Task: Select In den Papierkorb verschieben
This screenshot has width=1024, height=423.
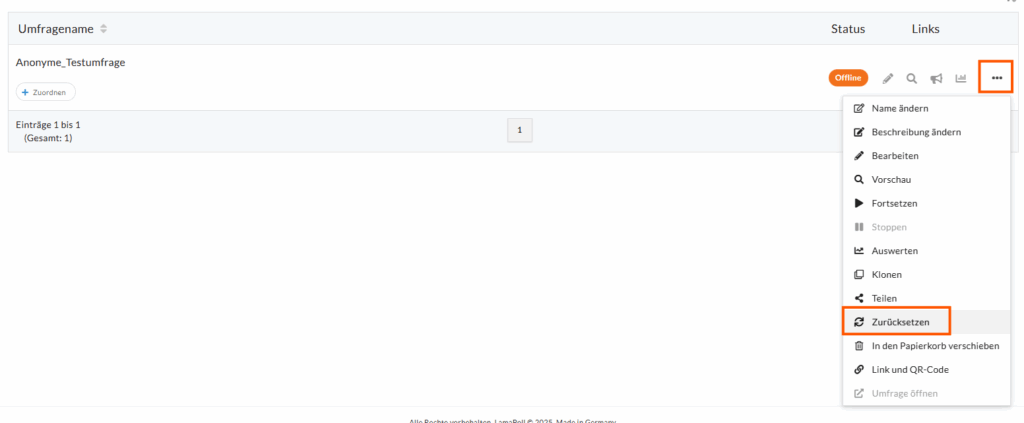Action: [x=927, y=346]
